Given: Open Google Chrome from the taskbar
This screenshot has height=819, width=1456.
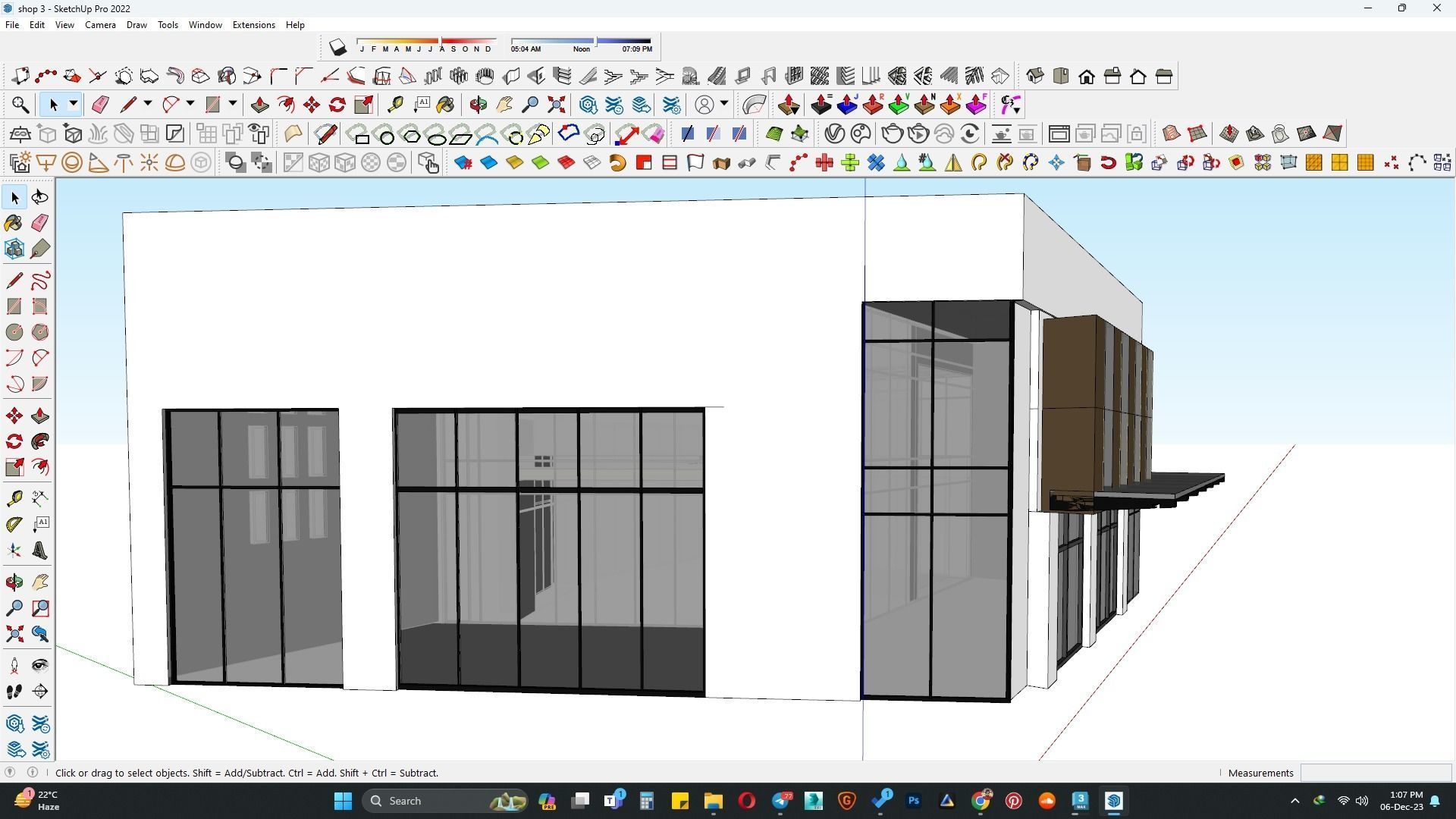Looking at the screenshot, I should tap(981, 801).
